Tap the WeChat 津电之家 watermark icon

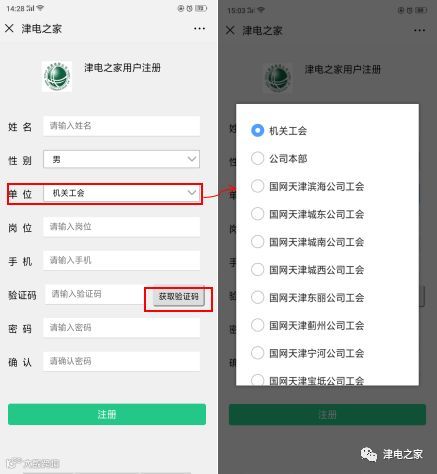coord(368,454)
